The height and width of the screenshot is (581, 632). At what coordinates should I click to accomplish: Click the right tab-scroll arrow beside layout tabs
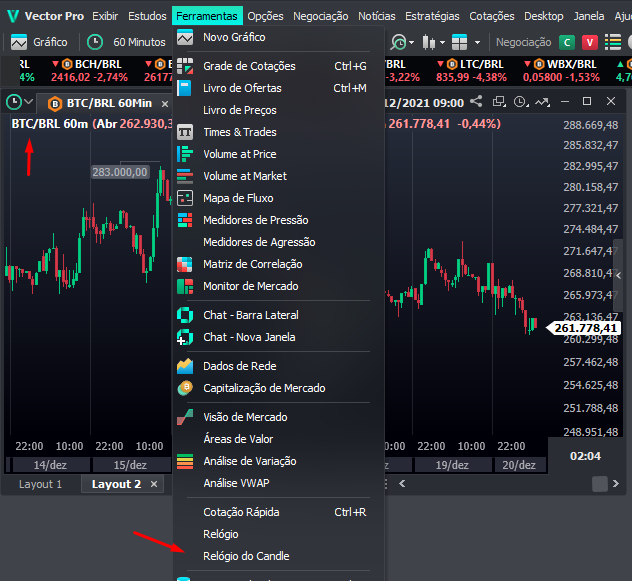click(615, 483)
